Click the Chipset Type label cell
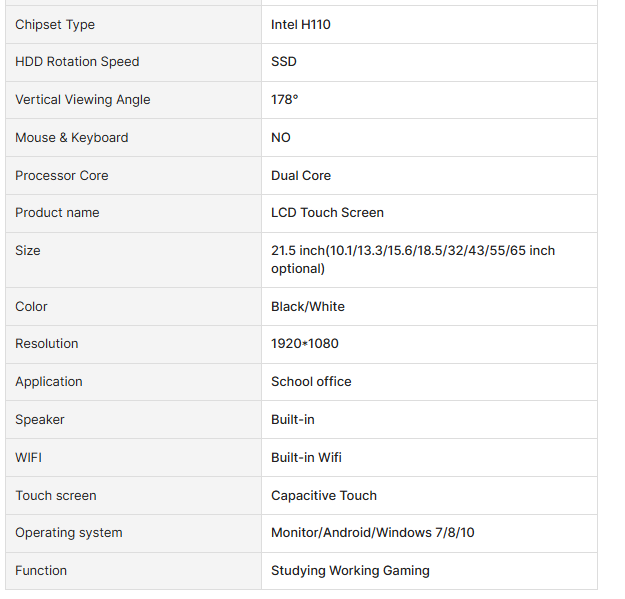Image resolution: width=625 pixels, height=599 pixels. click(134, 25)
